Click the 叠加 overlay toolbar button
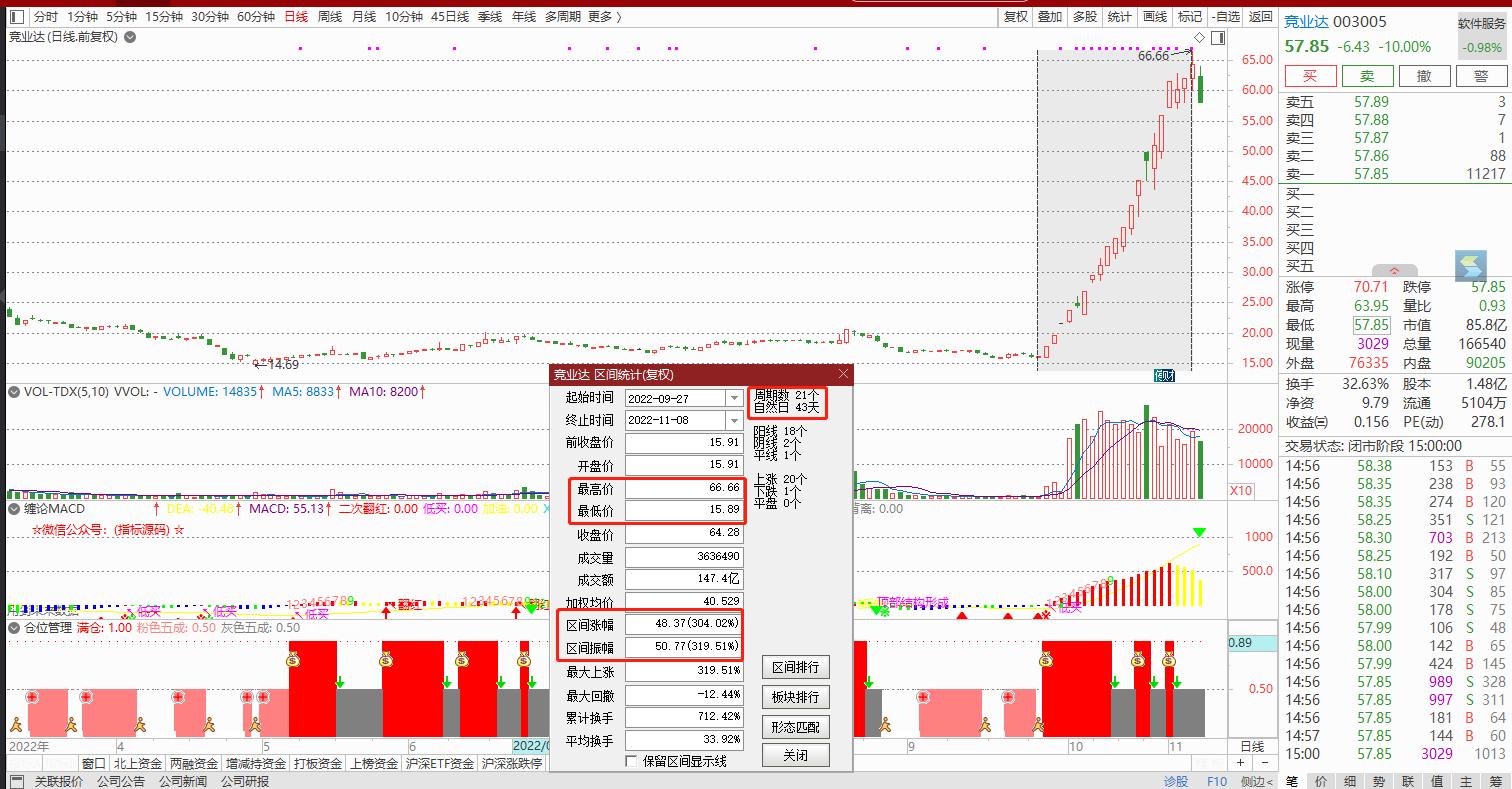 [1050, 17]
